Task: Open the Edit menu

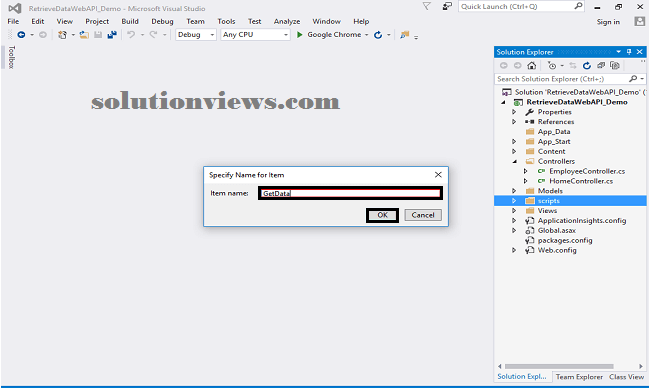Action: coord(38,22)
